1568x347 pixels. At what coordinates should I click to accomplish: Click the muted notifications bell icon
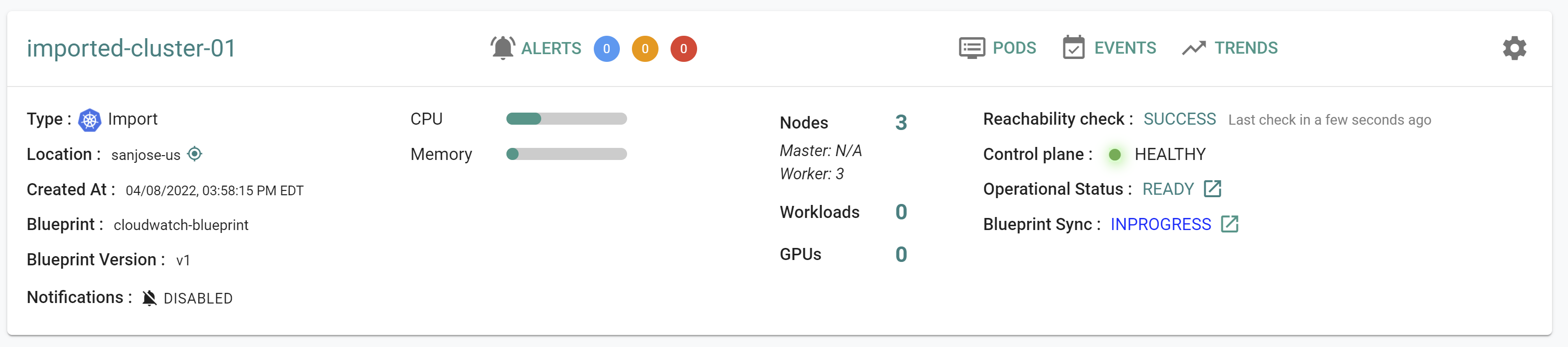(149, 298)
